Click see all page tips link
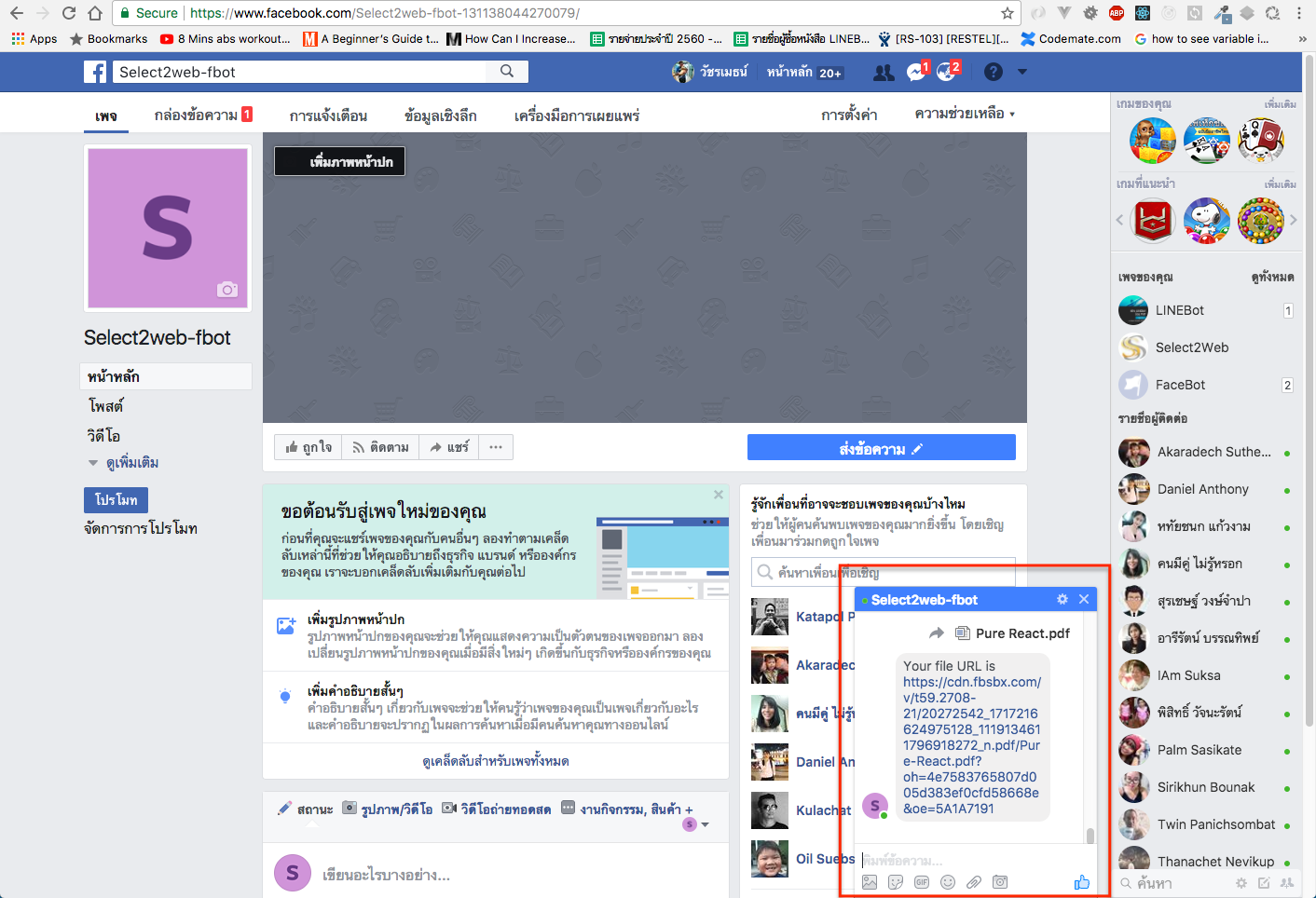 click(x=496, y=761)
